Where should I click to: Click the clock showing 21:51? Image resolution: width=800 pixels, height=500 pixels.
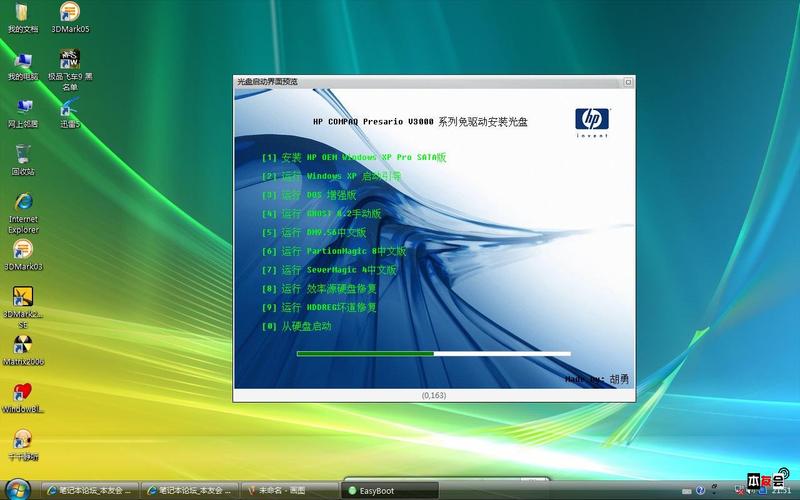[x=781, y=491]
